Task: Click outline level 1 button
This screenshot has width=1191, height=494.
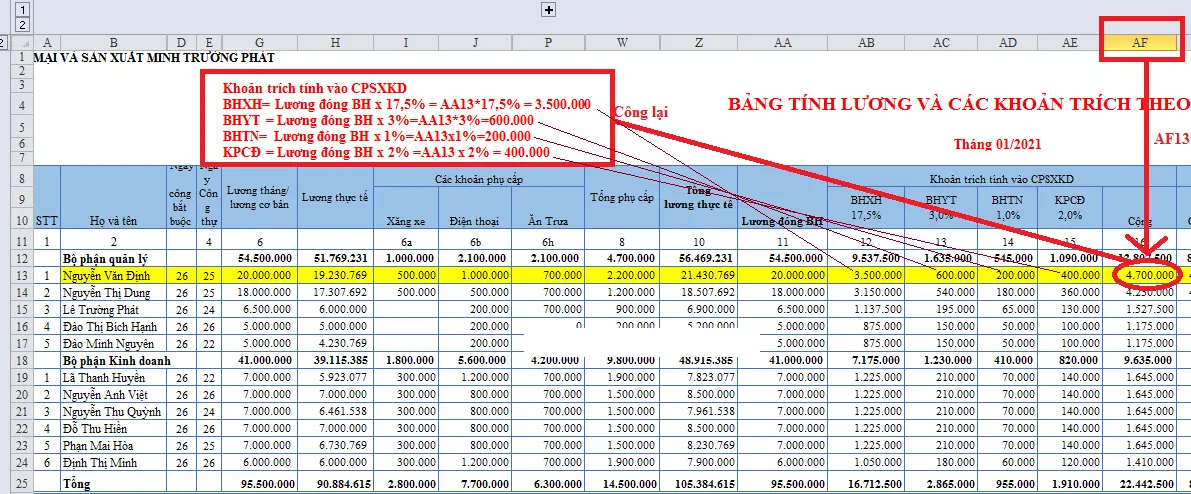Action: pyautogui.click(x=23, y=9)
